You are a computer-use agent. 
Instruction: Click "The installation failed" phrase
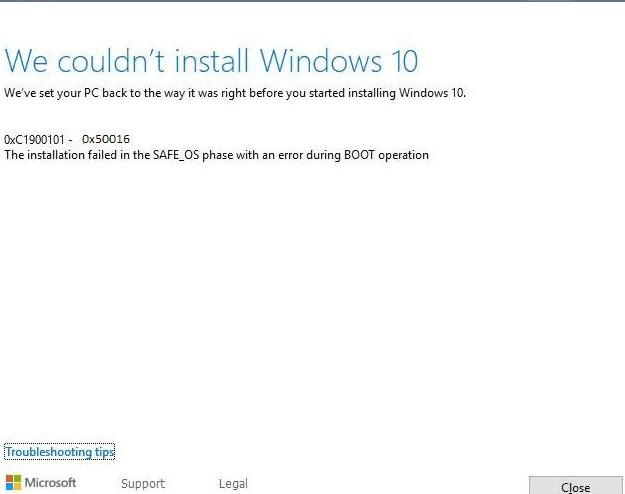tap(60, 155)
